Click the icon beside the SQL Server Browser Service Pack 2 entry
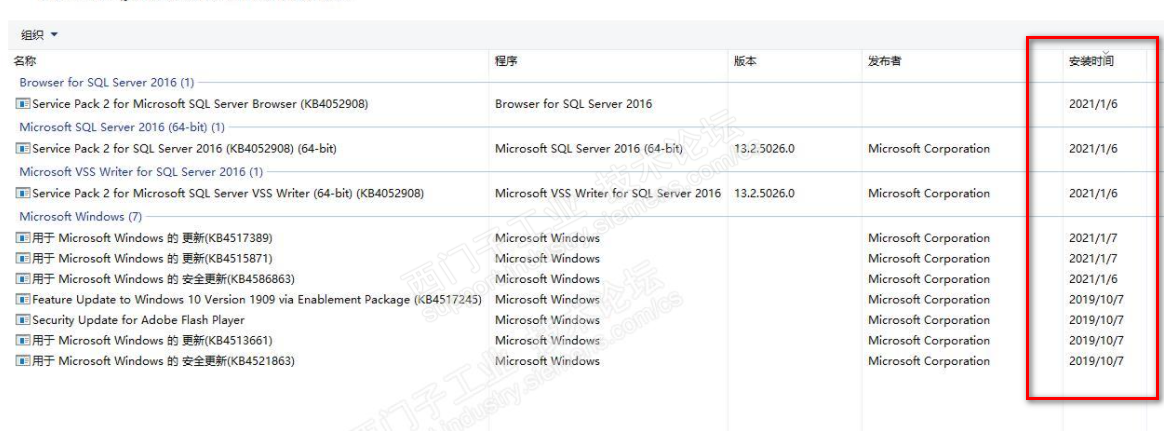 point(23,104)
